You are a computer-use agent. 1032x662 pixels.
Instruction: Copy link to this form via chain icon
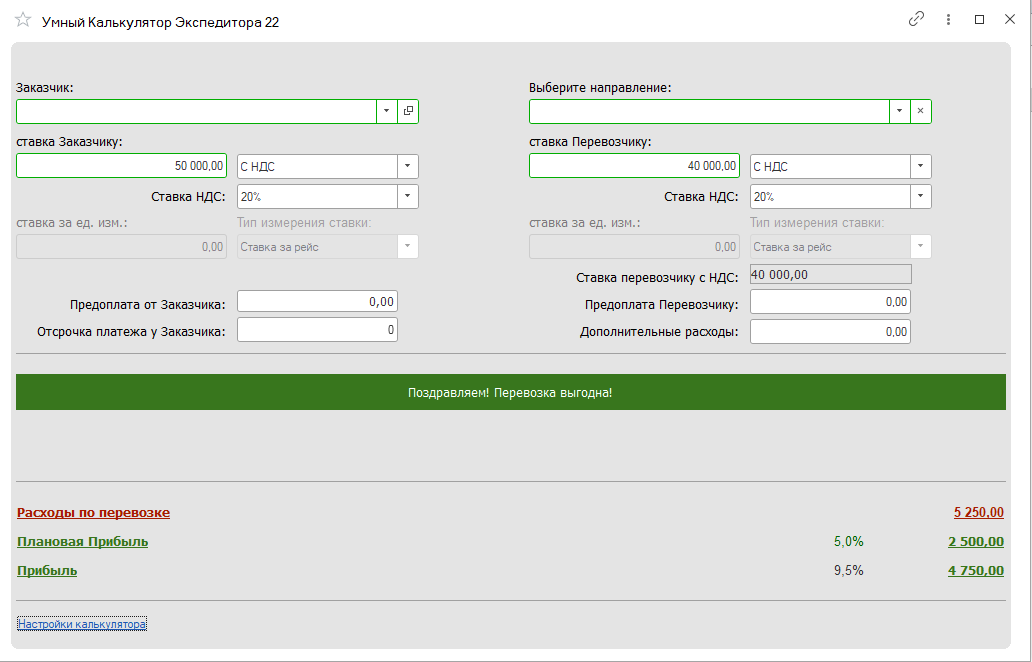click(x=916, y=19)
